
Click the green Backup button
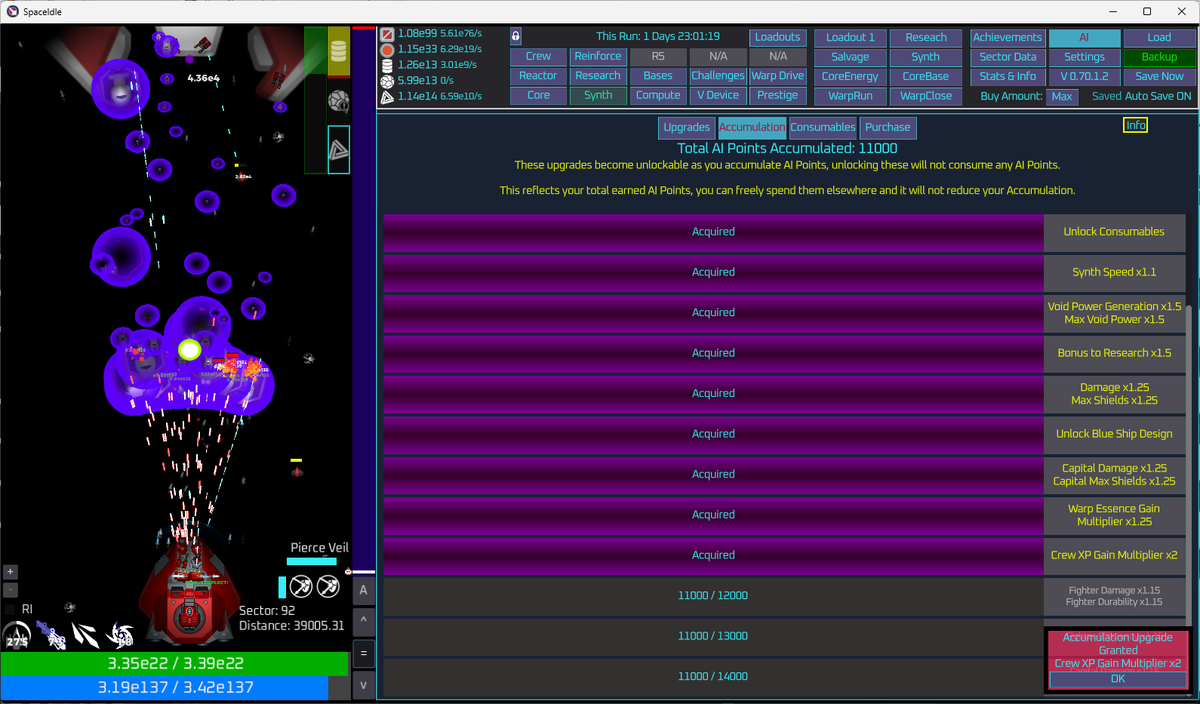[x=1159, y=57]
